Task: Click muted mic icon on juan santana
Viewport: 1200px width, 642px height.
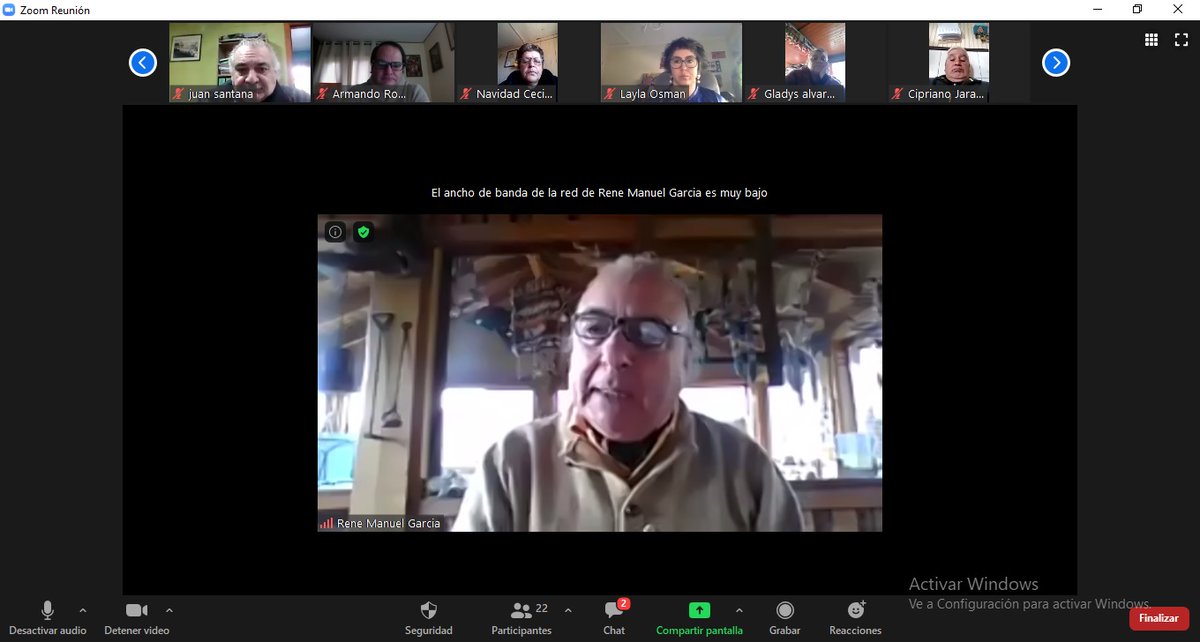Action: [179, 94]
